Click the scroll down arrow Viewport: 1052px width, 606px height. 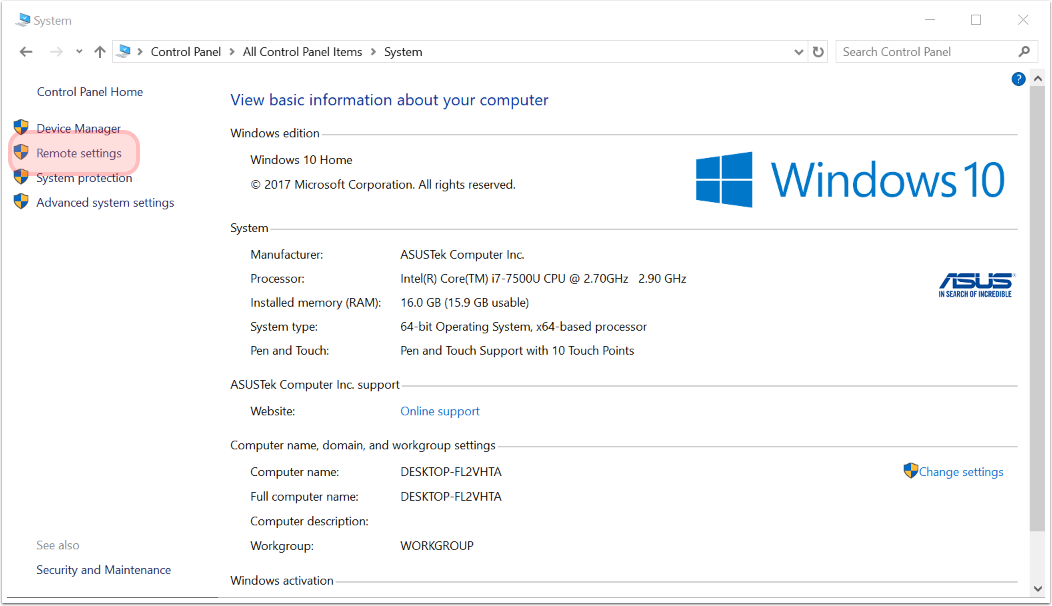click(x=1038, y=589)
